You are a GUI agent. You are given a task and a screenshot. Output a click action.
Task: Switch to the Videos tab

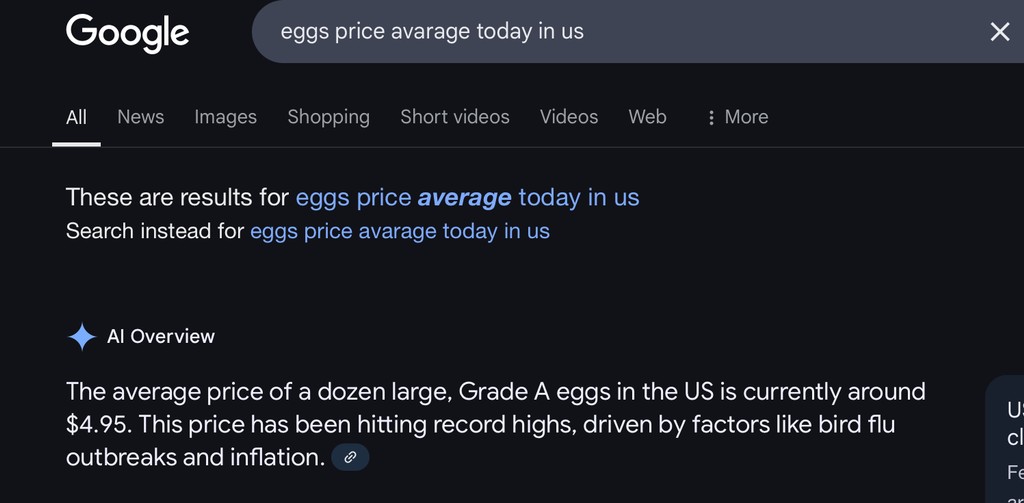[x=568, y=117]
